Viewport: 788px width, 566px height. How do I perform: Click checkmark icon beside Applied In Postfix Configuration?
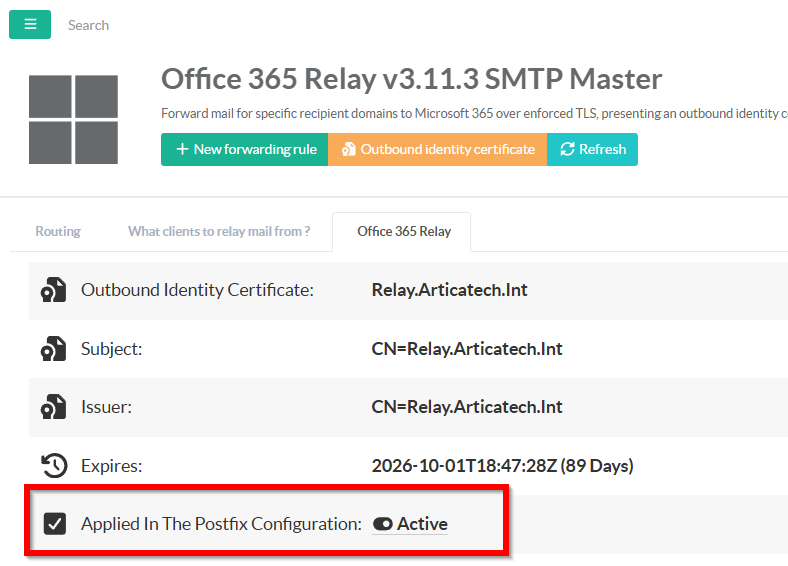pos(54,524)
